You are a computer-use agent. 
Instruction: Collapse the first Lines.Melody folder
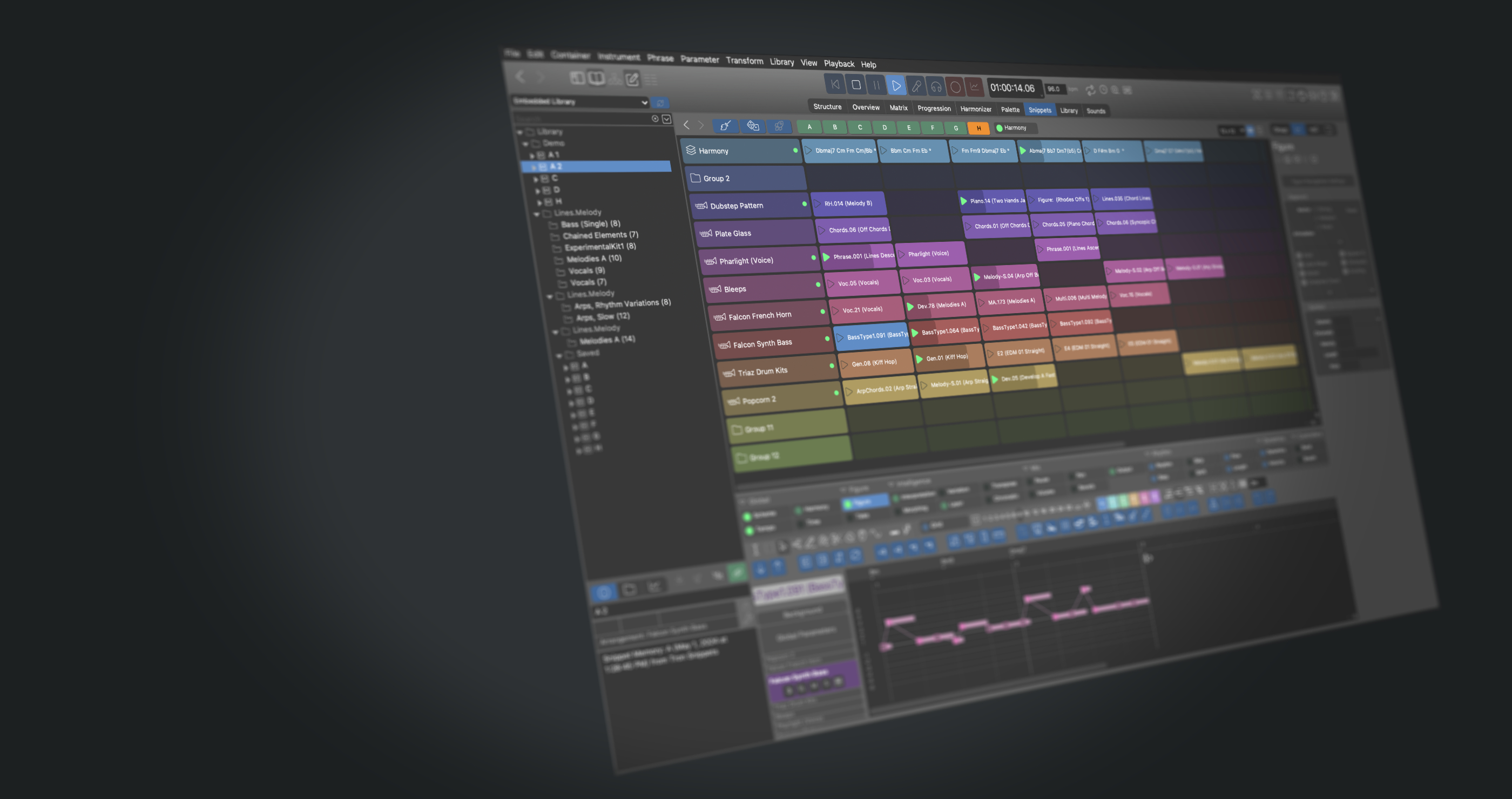536,214
